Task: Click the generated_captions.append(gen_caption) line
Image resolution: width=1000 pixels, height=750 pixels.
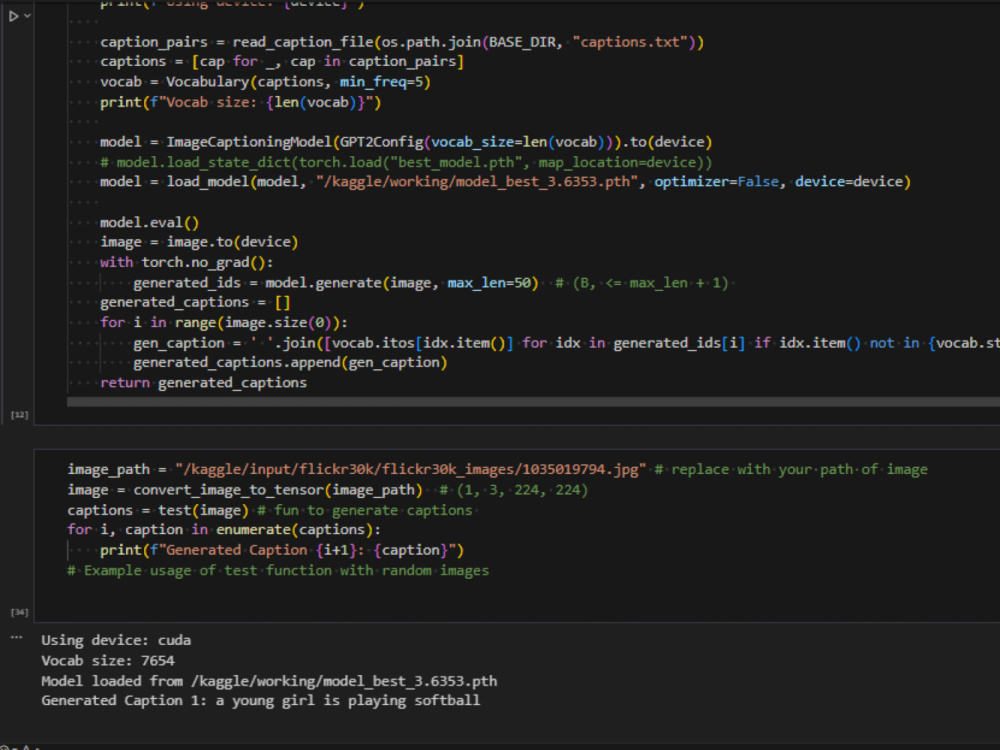Action: pos(290,362)
